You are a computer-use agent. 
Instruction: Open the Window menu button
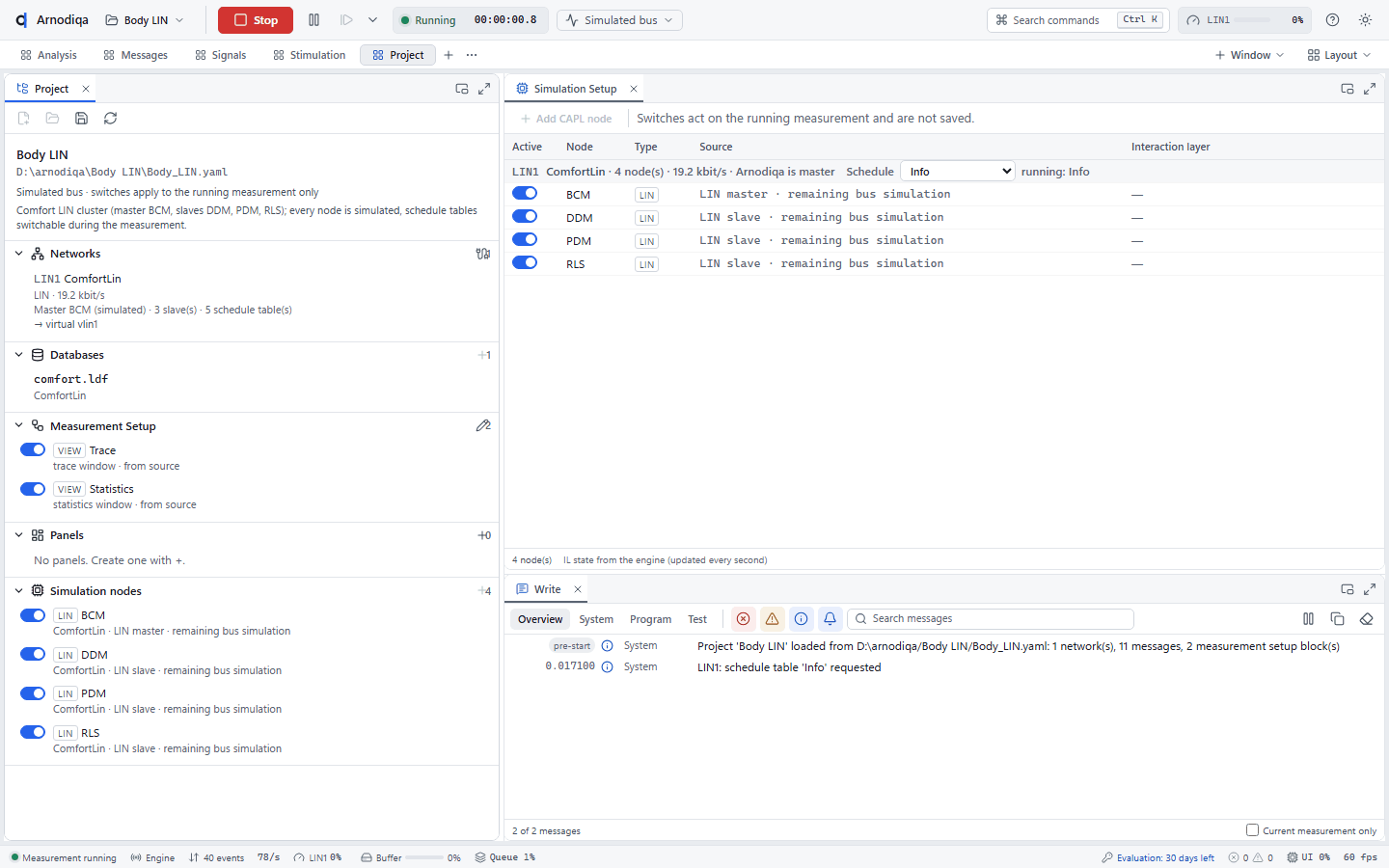click(1250, 55)
